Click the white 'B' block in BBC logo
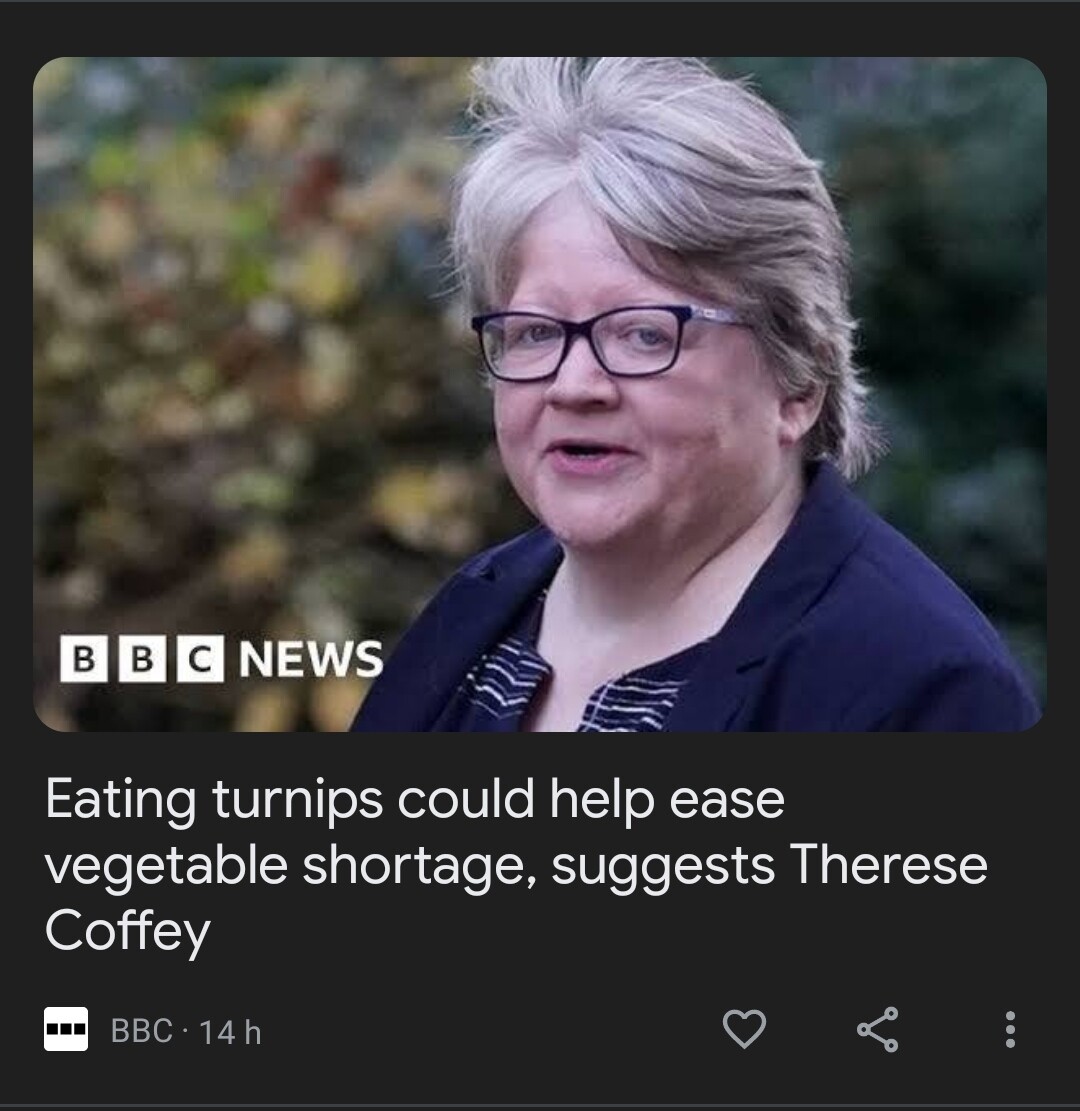Image resolution: width=1080 pixels, height=1111 pixels. point(86,659)
